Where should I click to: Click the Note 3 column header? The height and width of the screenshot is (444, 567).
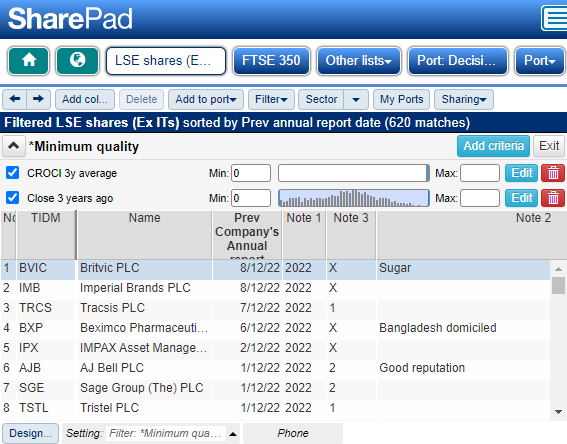351,235
